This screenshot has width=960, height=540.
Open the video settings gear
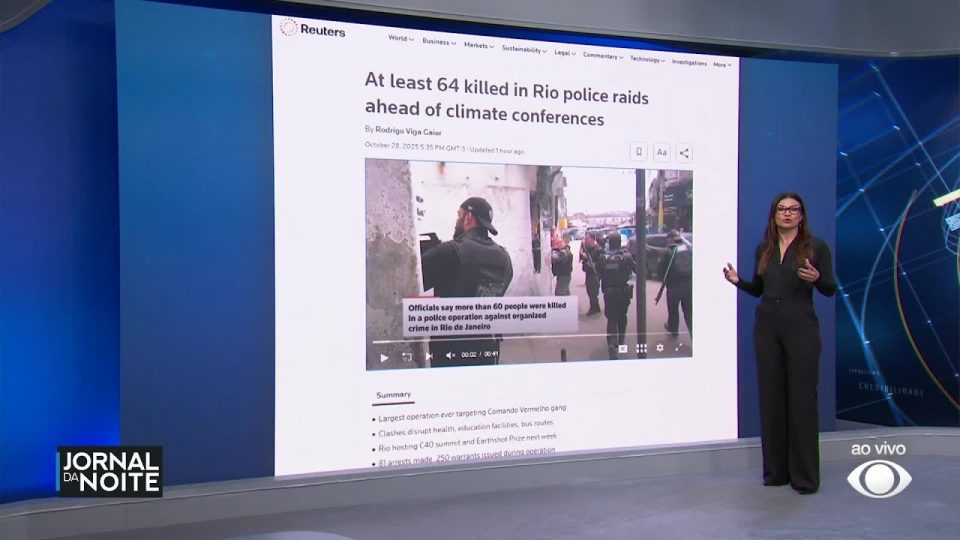click(x=659, y=348)
